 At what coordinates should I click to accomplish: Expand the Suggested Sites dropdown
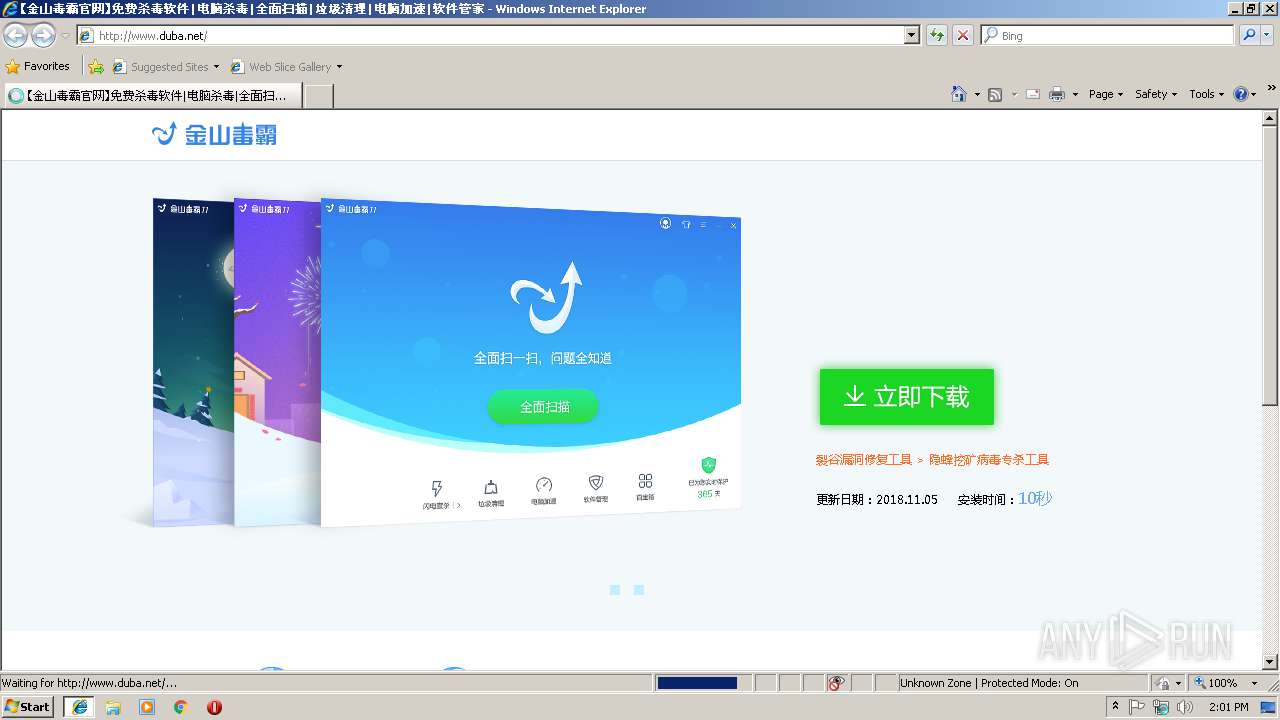[216, 67]
